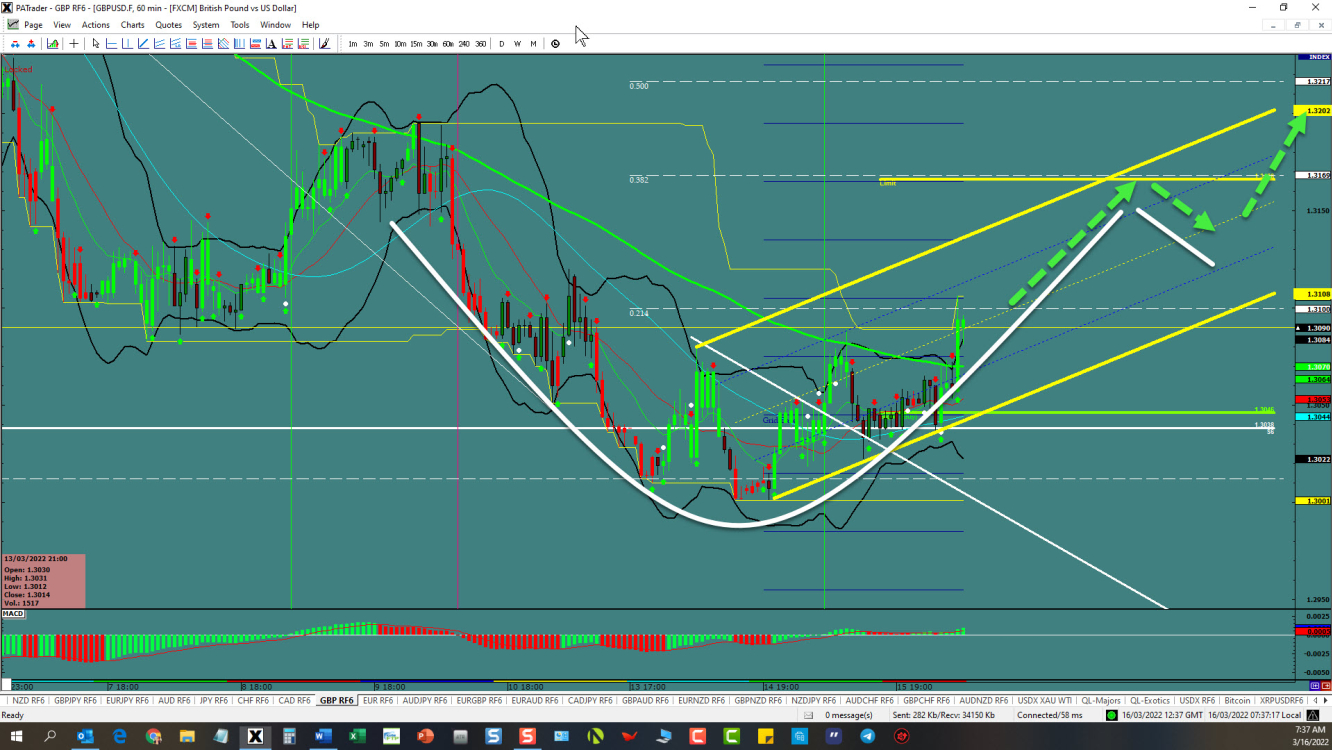Switch chart to Weekly (W) timeframe
The height and width of the screenshot is (750, 1332).
point(517,44)
